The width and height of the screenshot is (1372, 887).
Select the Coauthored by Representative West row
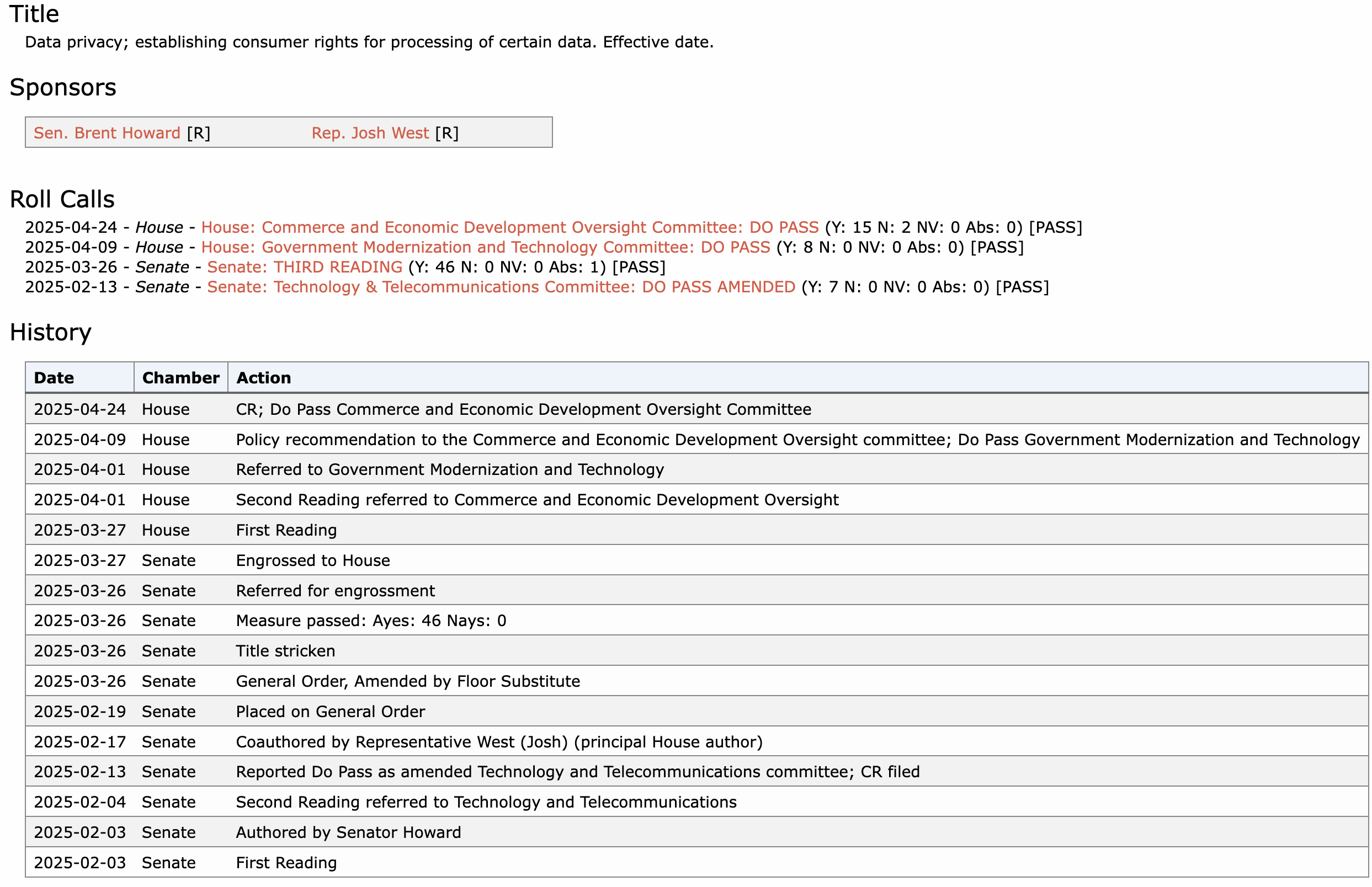tap(499, 742)
